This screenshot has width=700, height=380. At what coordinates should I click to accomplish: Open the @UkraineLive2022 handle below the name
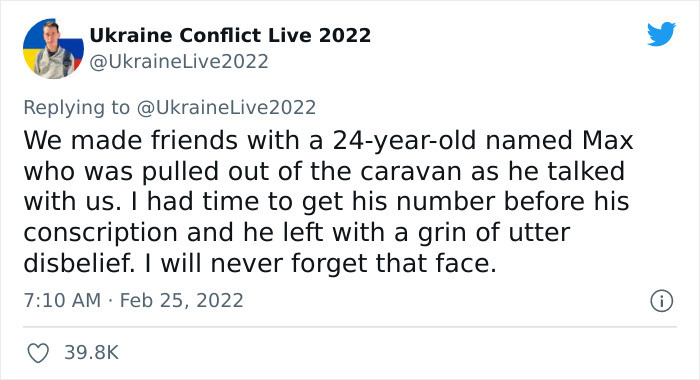click(x=179, y=62)
